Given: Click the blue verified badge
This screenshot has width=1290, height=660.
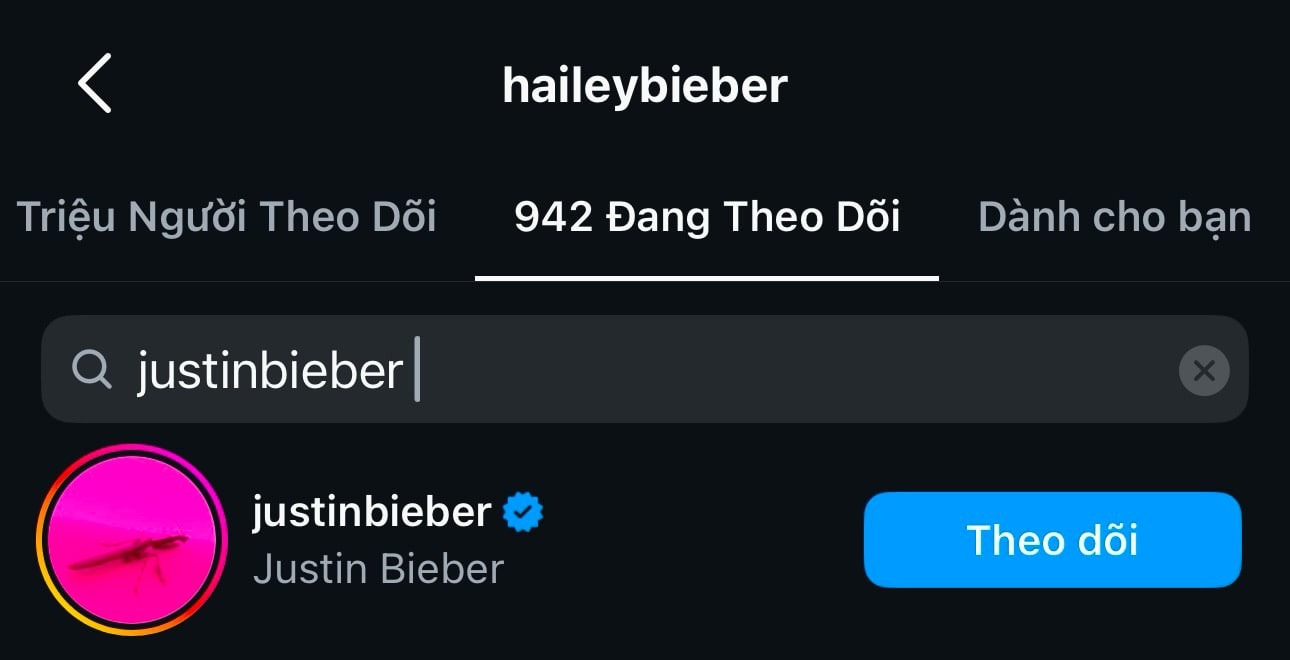Looking at the screenshot, I should [x=522, y=512].
